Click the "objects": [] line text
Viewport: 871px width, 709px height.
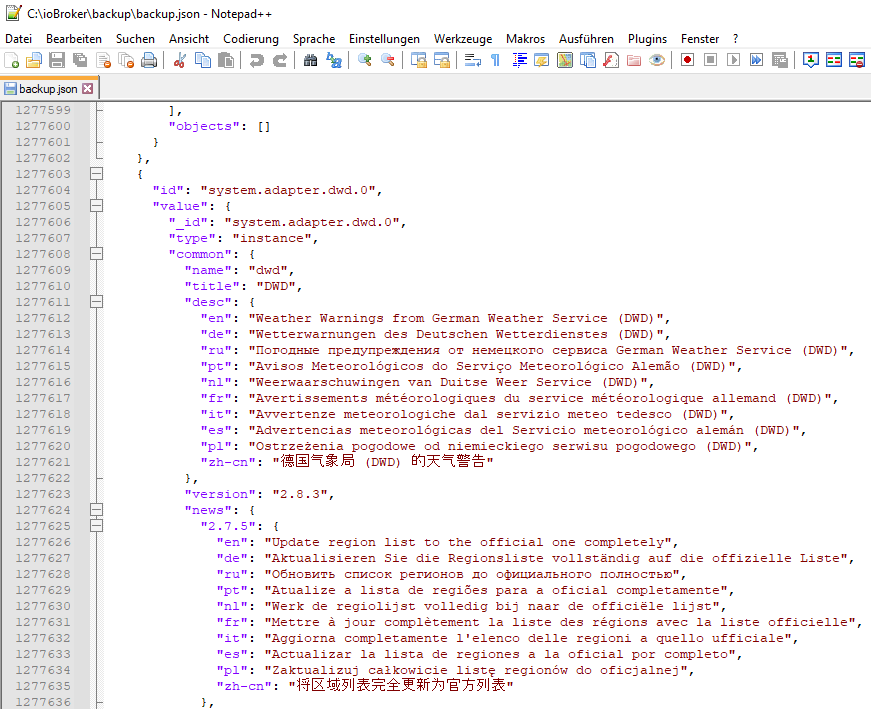pos(219,127)
